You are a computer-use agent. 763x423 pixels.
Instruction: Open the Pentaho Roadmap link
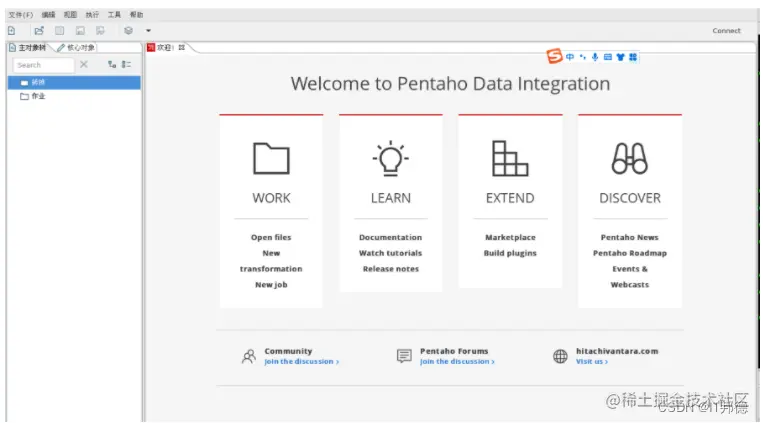tap(630, 253)
